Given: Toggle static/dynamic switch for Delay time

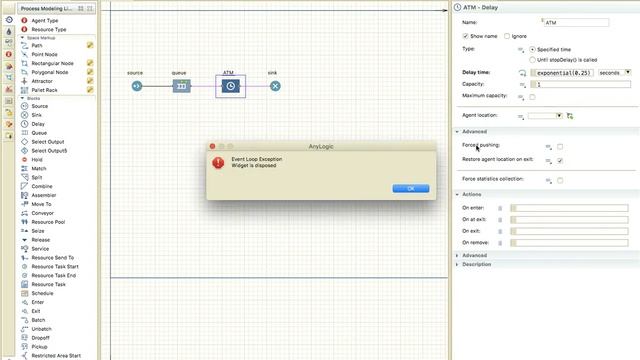Looking at the screenshot, I should click(522, 73).
